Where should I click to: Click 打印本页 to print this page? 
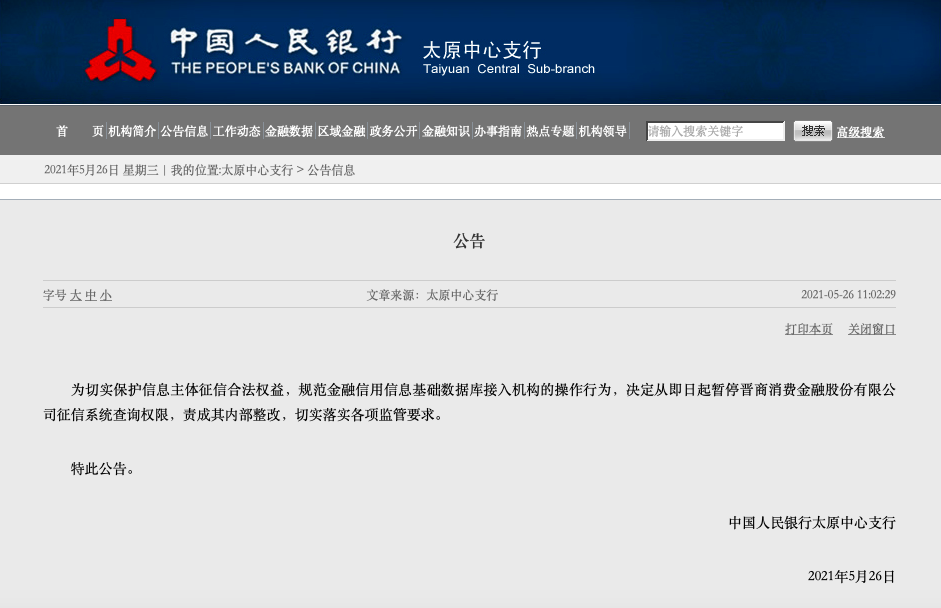coord(807,330)
